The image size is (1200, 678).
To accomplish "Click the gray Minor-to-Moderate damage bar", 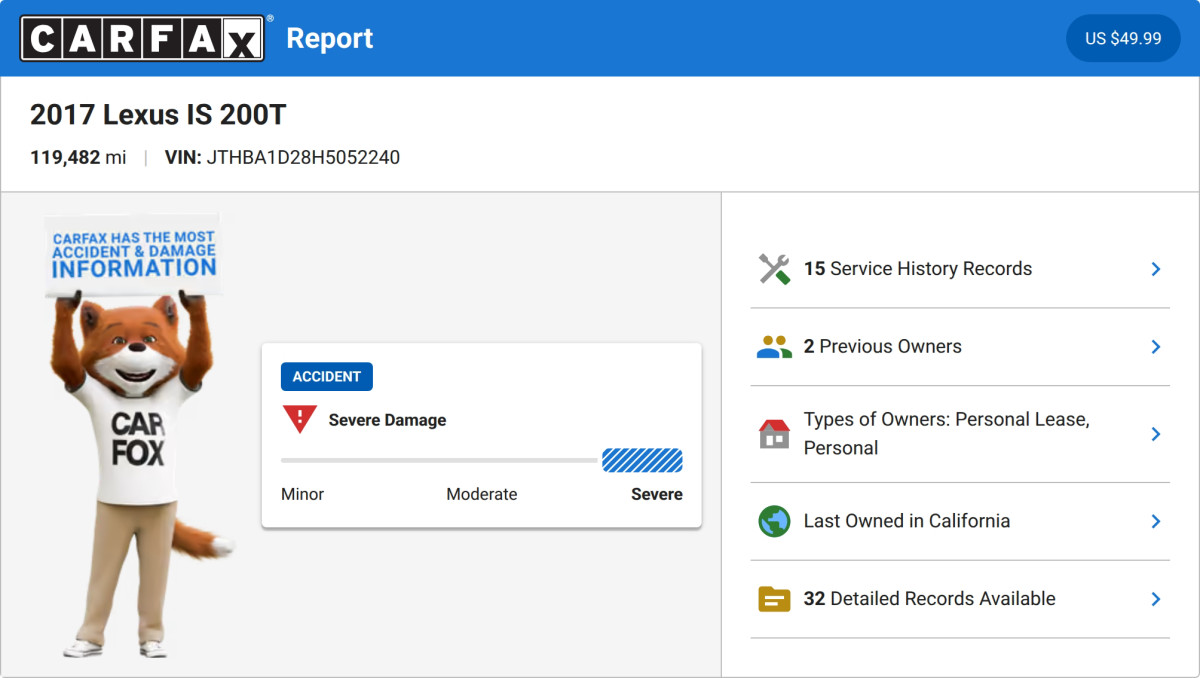I will (x=439, y=460).
